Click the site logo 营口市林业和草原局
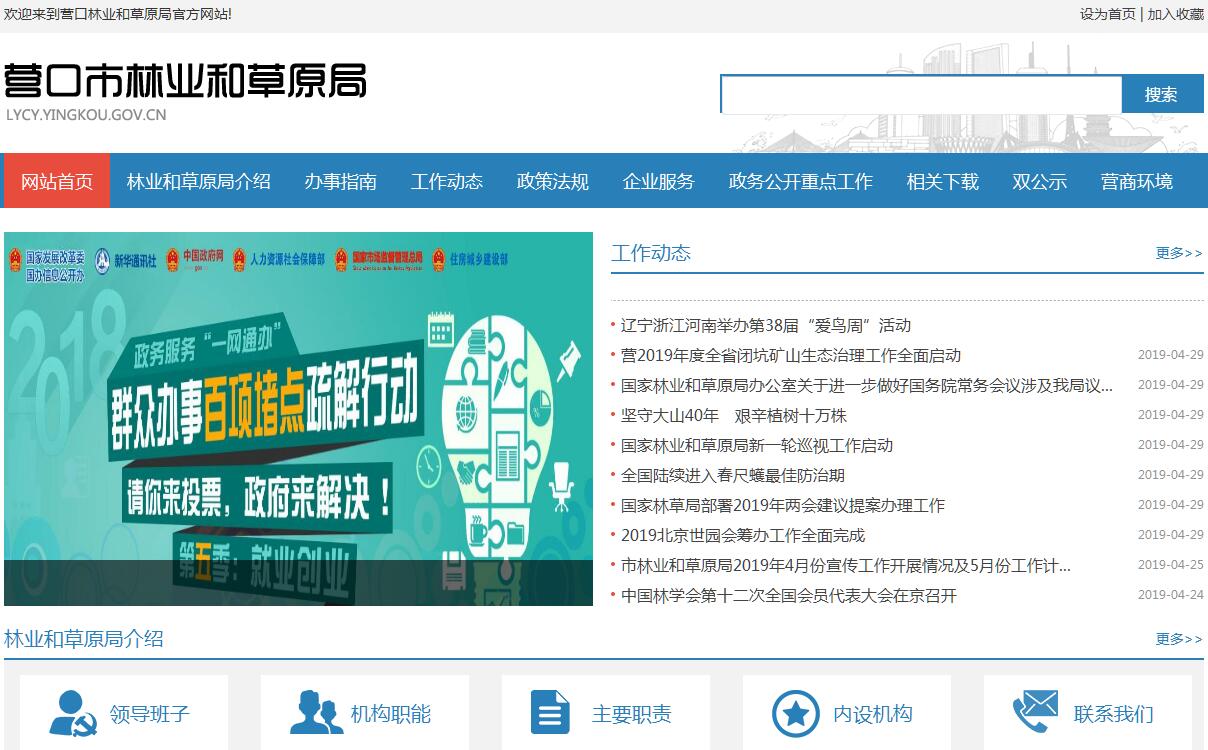Screen dimensions: 1208x750 (185, 82)
